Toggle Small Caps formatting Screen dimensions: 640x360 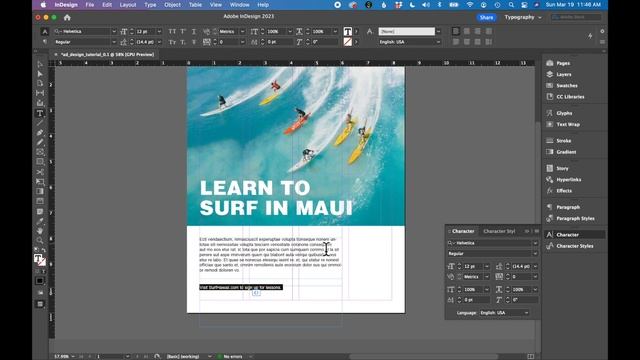coord(172,42)
